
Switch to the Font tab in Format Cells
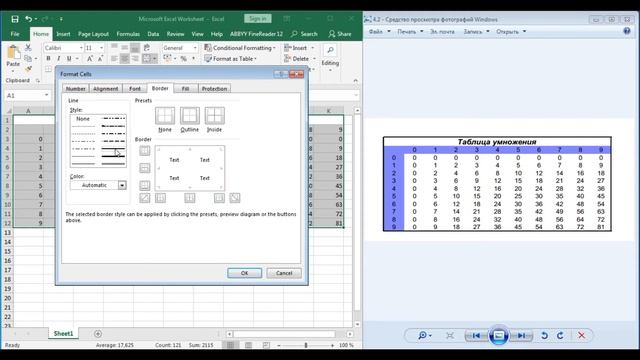point(135,89)
